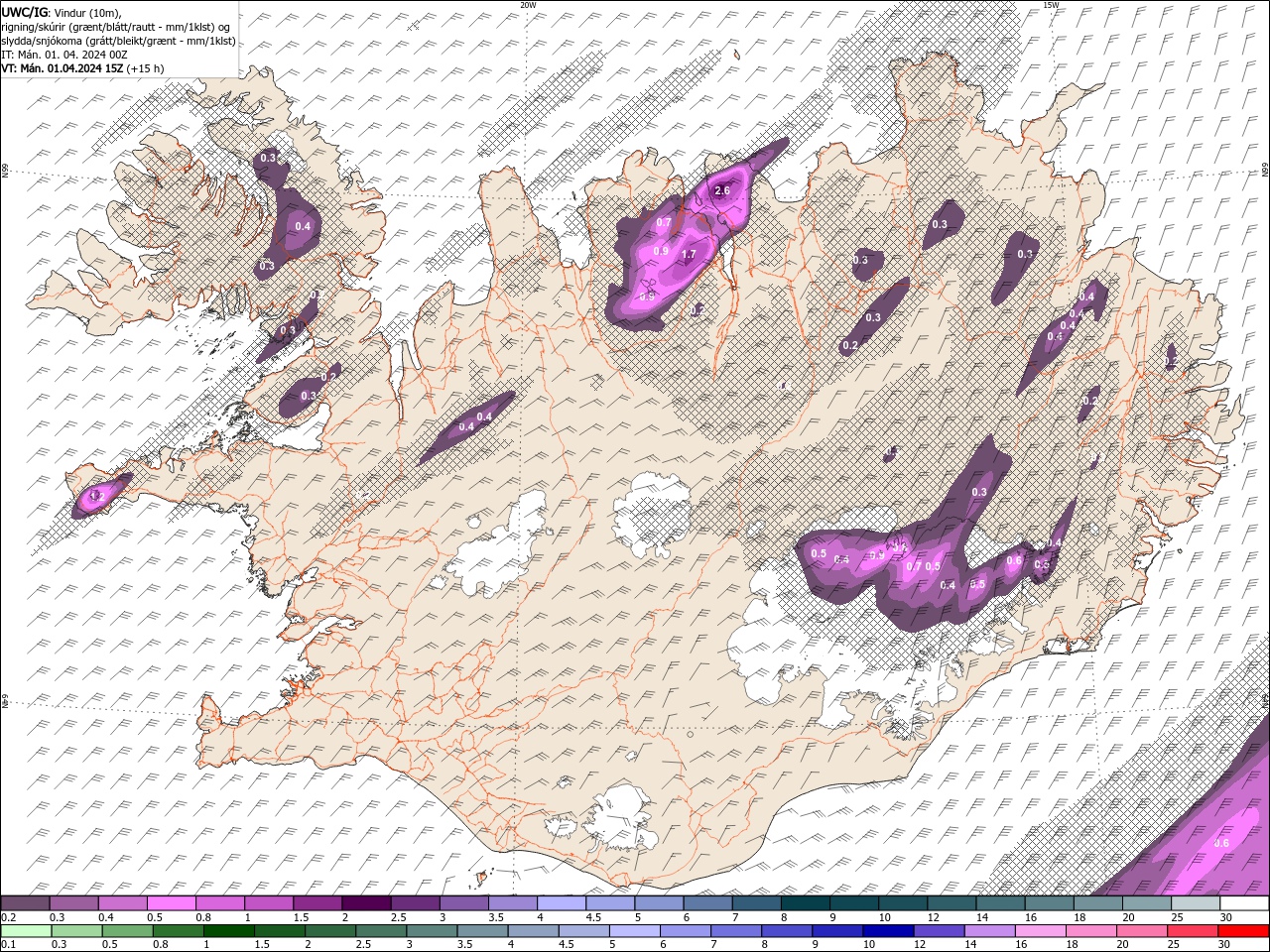
Task: Click the '1.7' snowfall value on the map
Action: point(689,255)
